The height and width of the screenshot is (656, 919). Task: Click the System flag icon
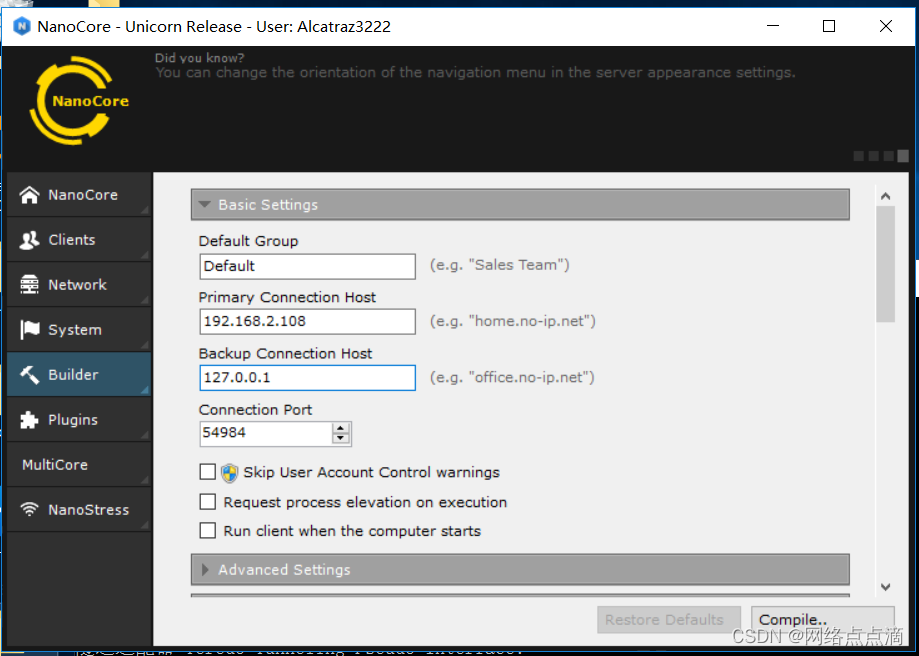[29, 329]
